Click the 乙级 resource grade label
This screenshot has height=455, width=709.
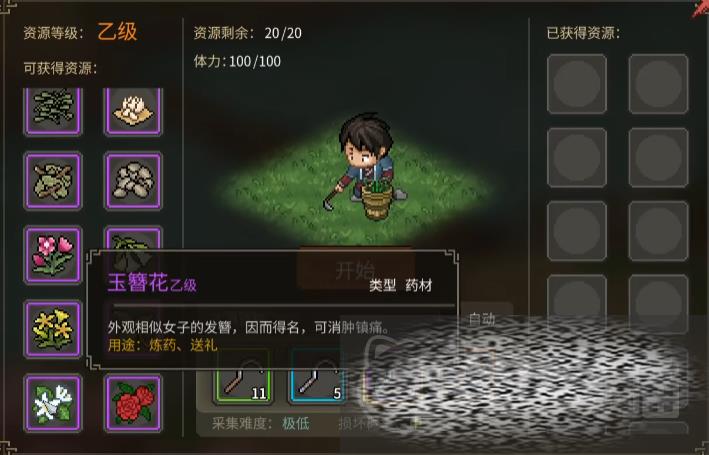pos(117,32)
